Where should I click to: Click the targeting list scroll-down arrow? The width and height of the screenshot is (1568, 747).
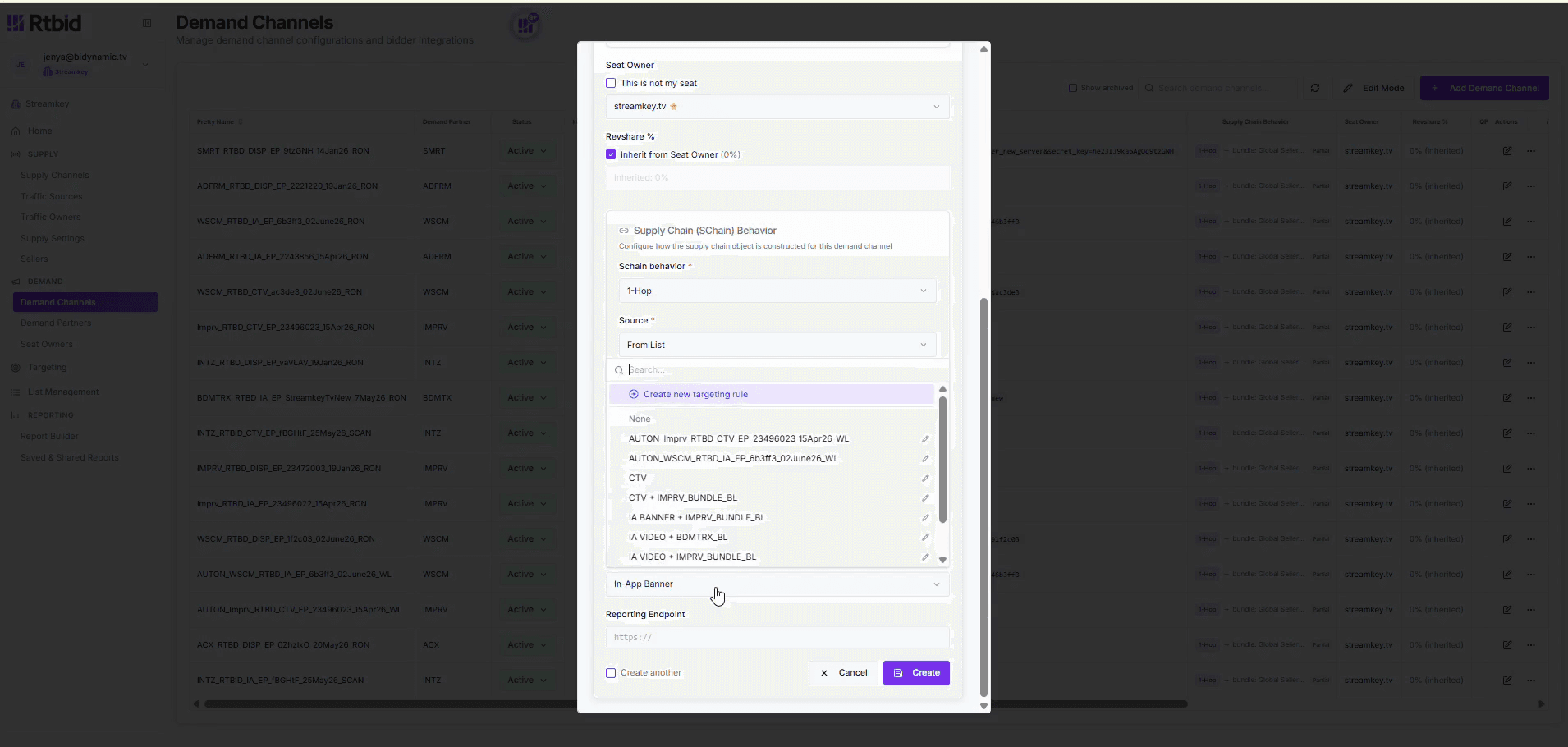942,560
